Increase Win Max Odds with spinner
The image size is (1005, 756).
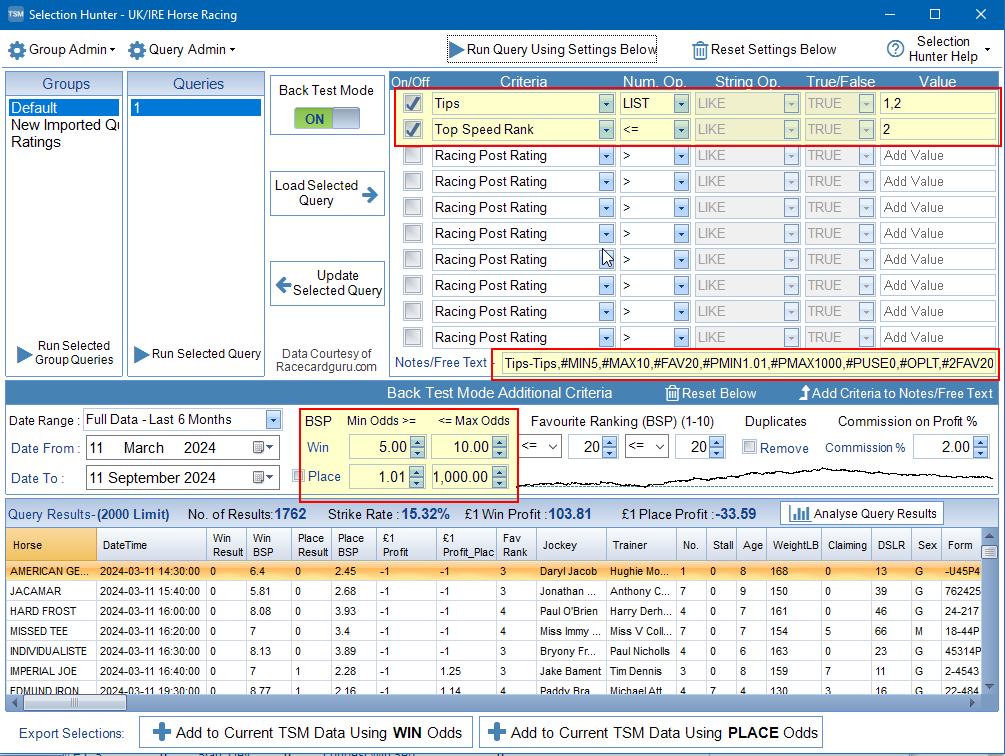point(500,442)
